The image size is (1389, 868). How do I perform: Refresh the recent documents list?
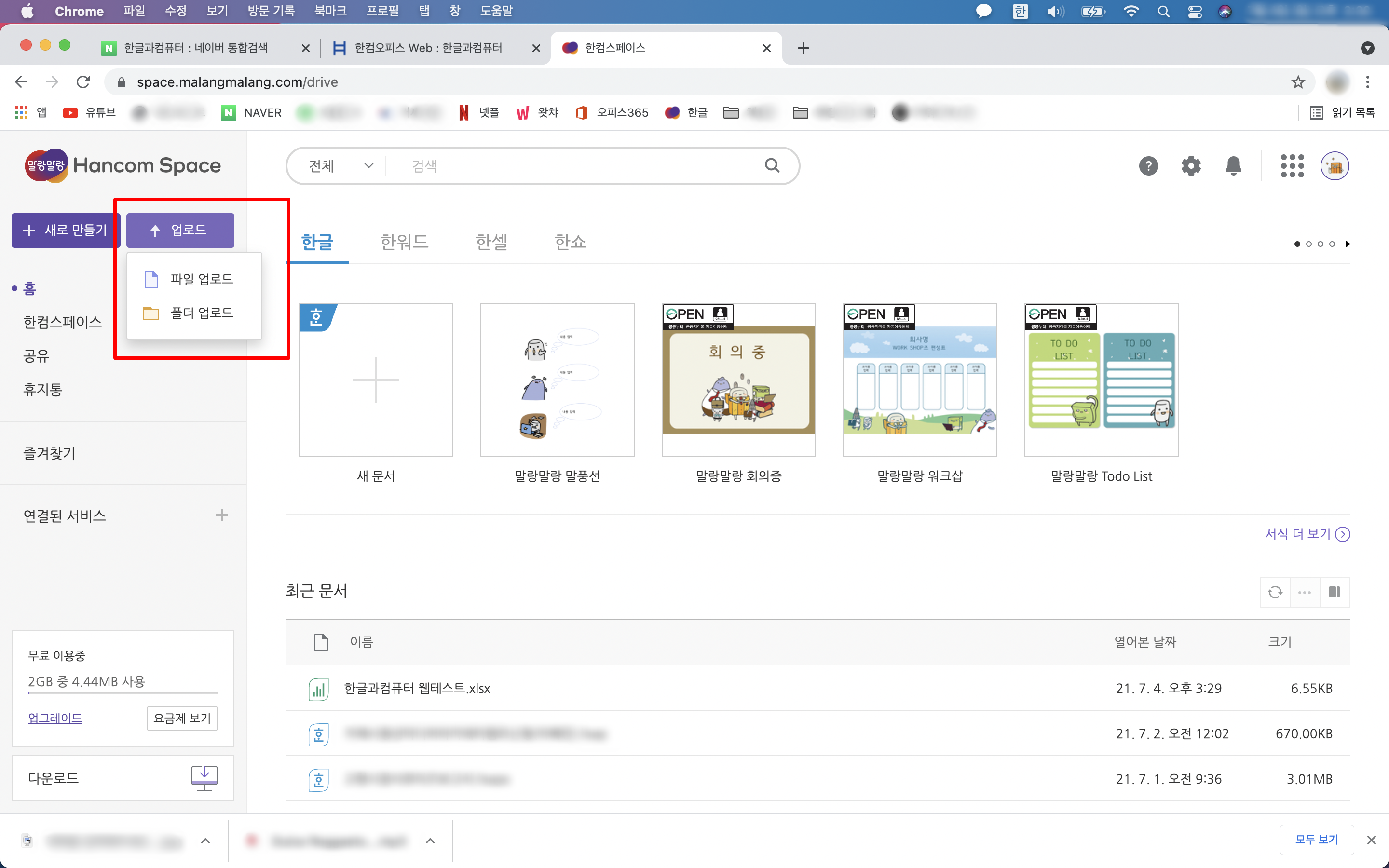coord(1275,592)
